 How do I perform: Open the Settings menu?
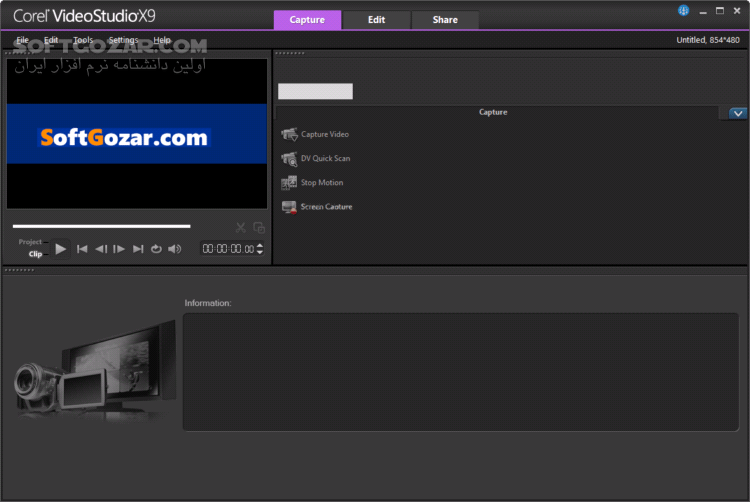click(x=123, y=40)
